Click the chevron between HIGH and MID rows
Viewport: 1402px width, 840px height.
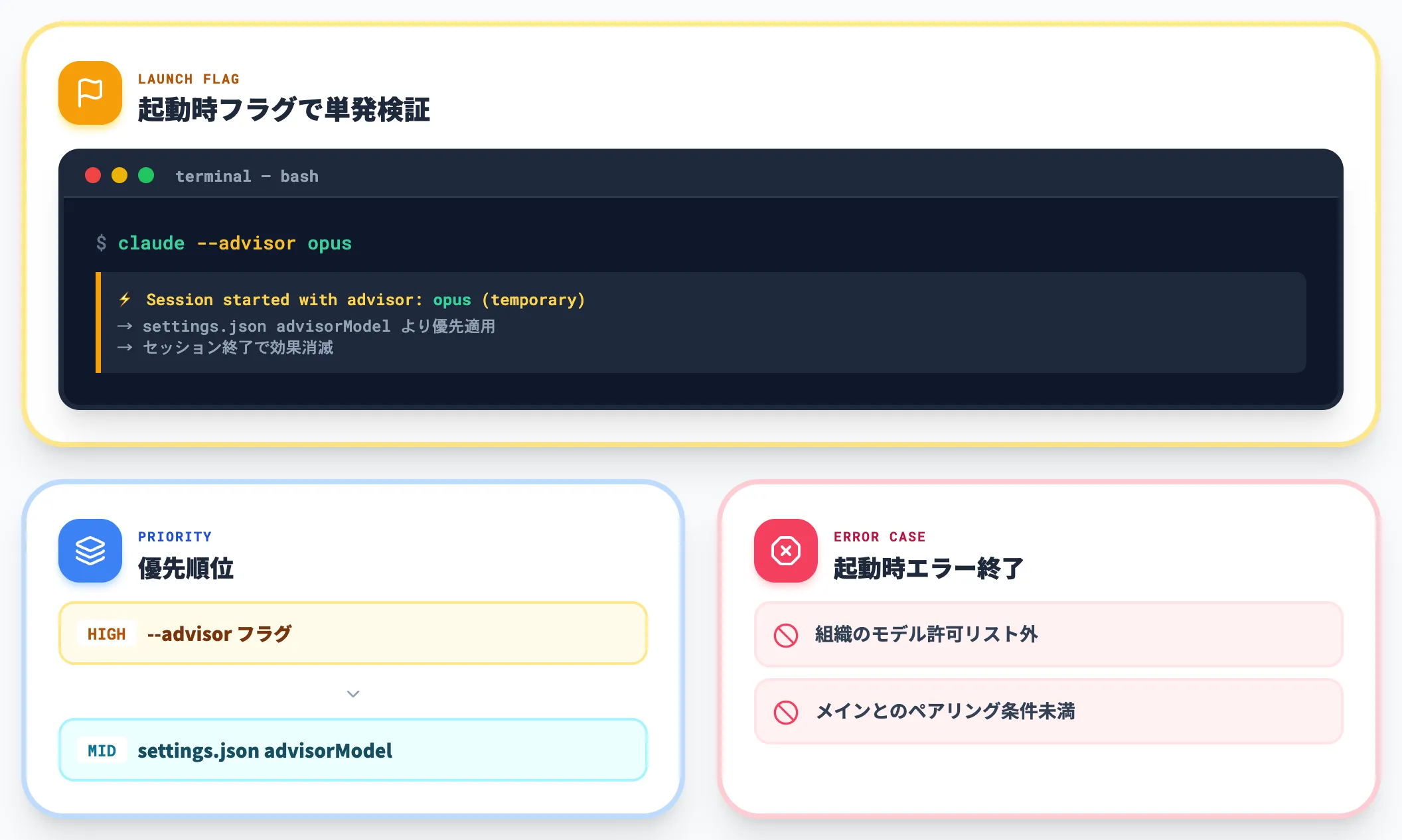353,694
